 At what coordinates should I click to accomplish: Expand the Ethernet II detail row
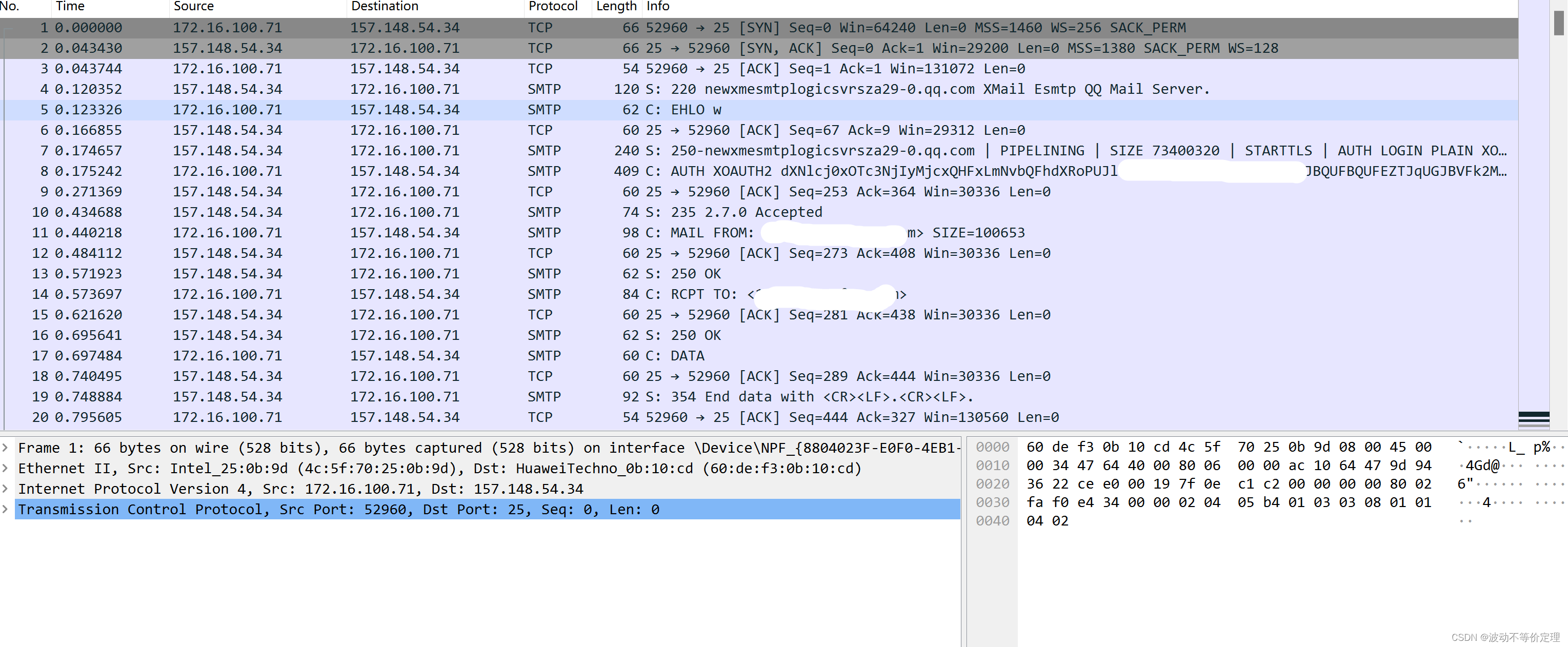[6, 469]
